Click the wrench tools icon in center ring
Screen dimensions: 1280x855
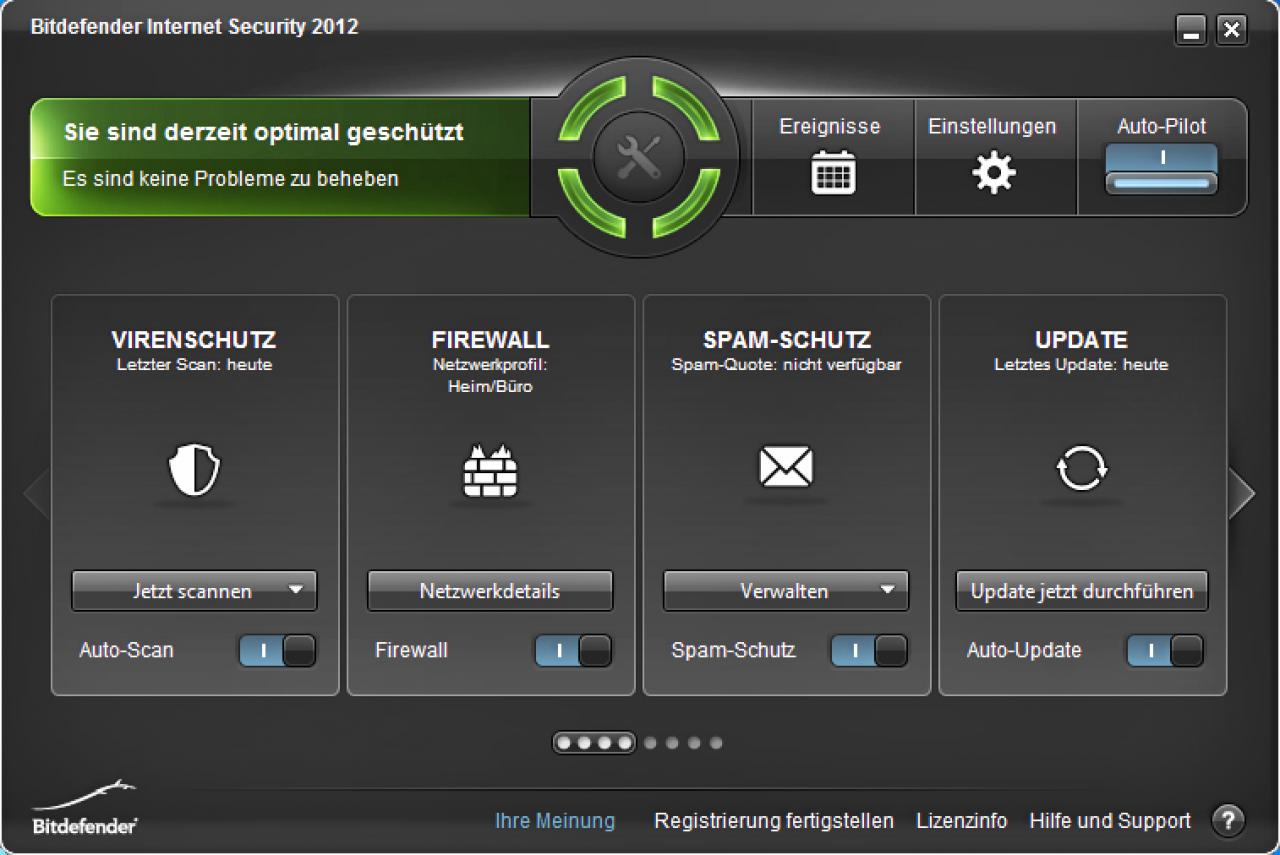pyautogui.click(x=639, y=157)
